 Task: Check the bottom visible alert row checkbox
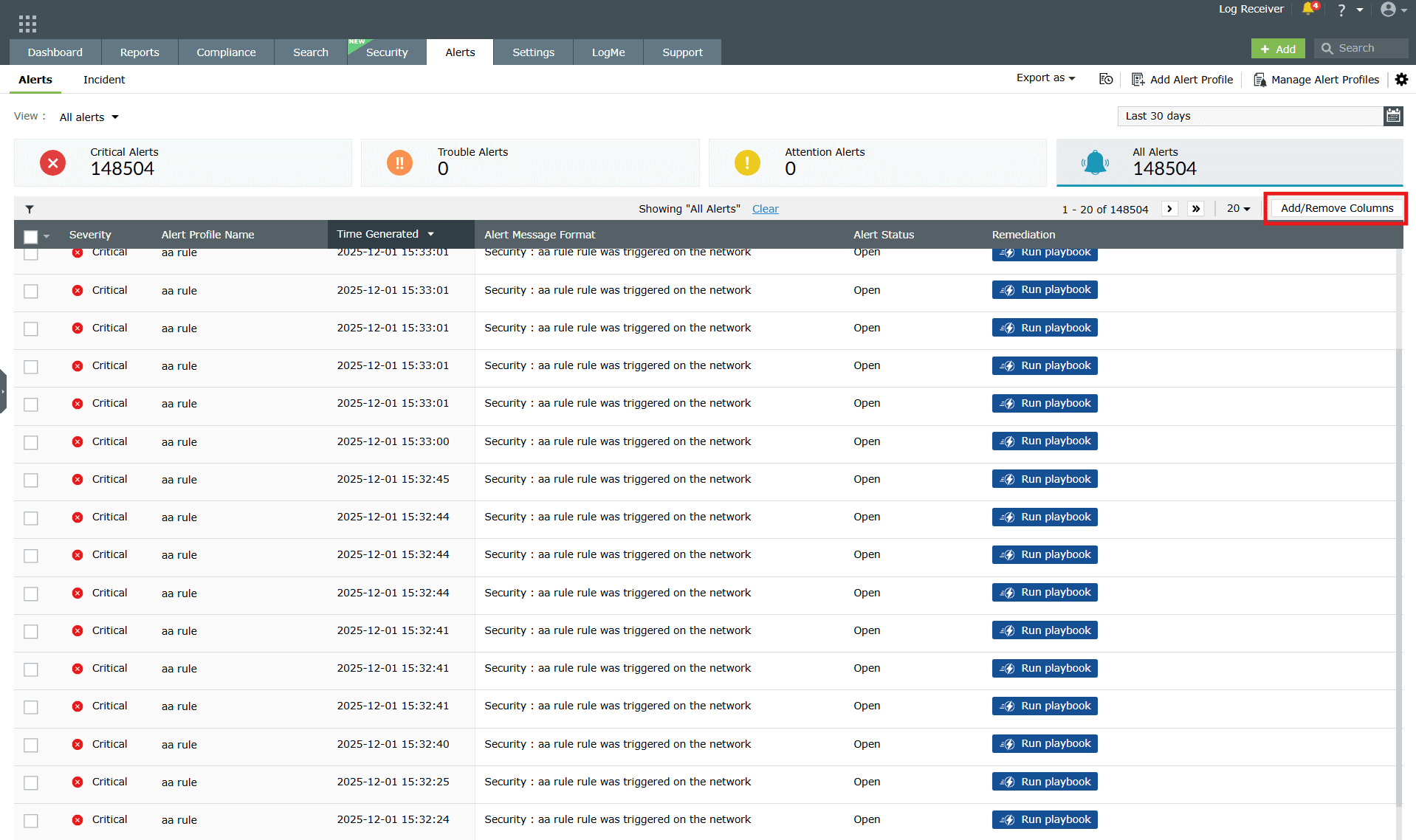tap(30, 821)
